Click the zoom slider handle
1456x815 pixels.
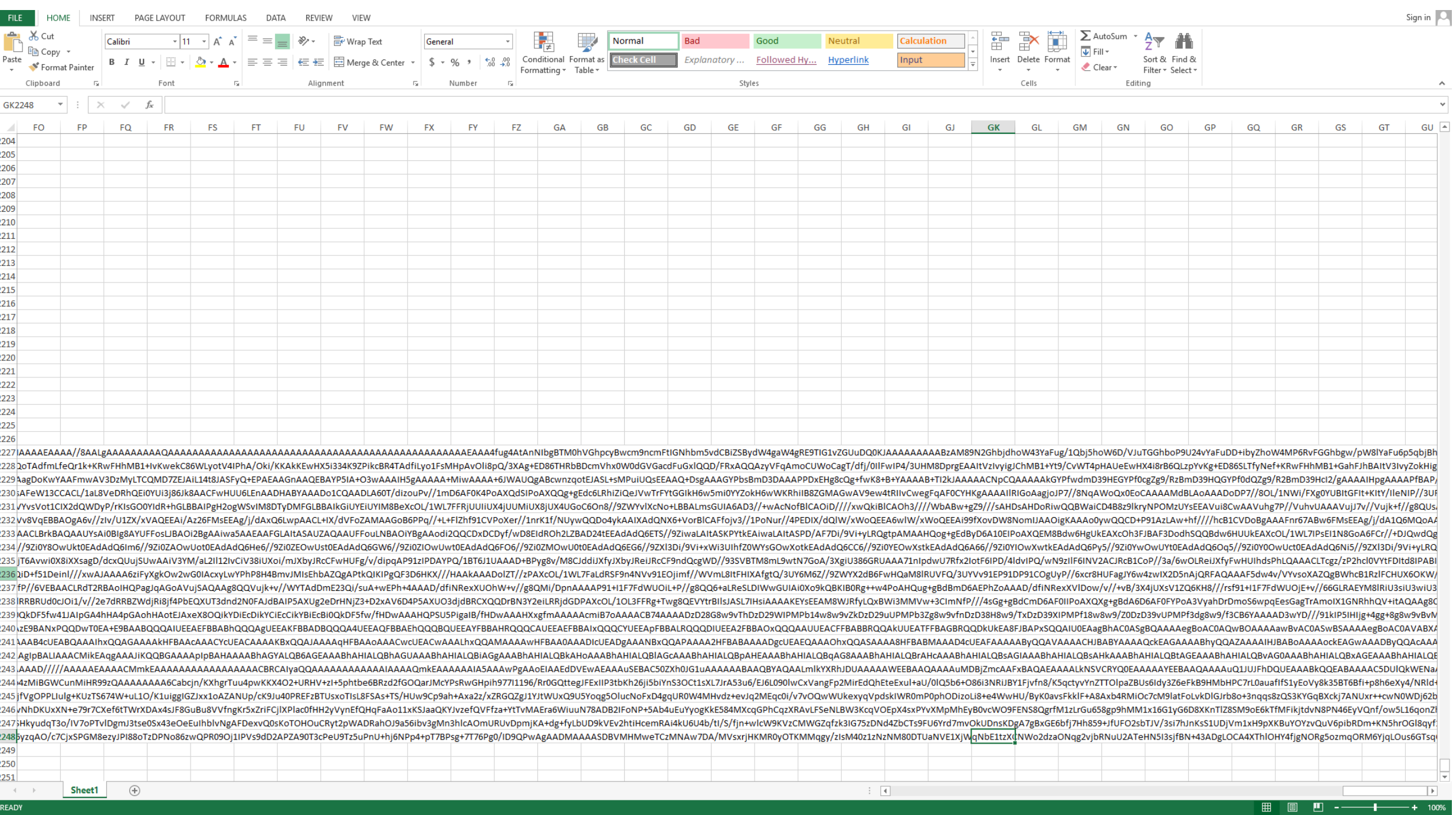(x=1375, y=807)
